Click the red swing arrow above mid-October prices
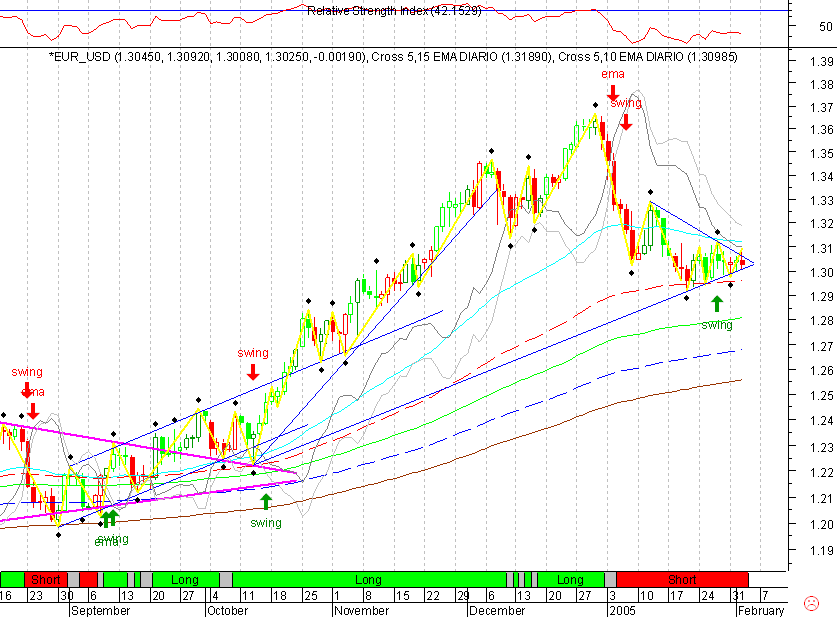 tap(252, 374)
